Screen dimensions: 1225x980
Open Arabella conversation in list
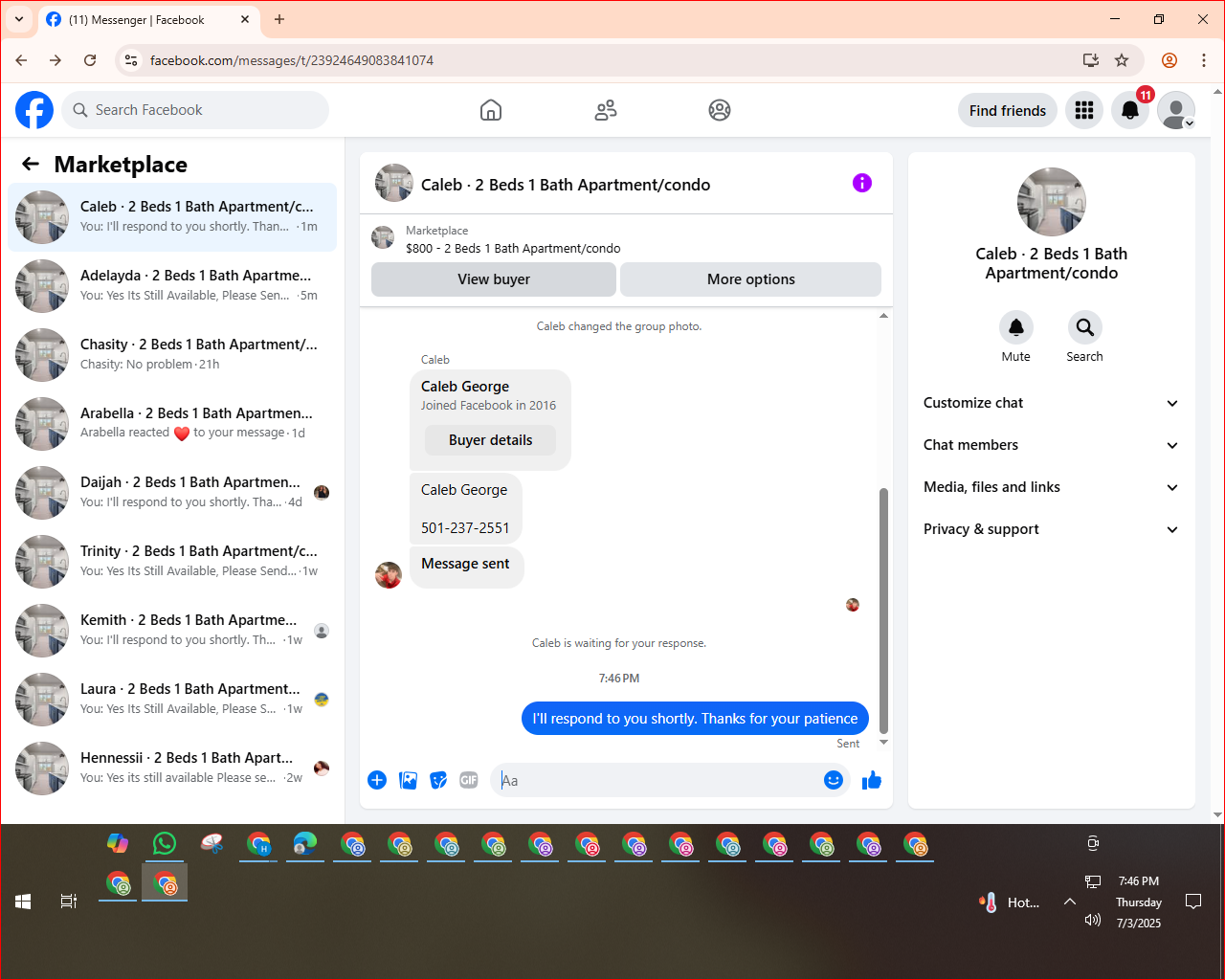(x=172, y=424)
